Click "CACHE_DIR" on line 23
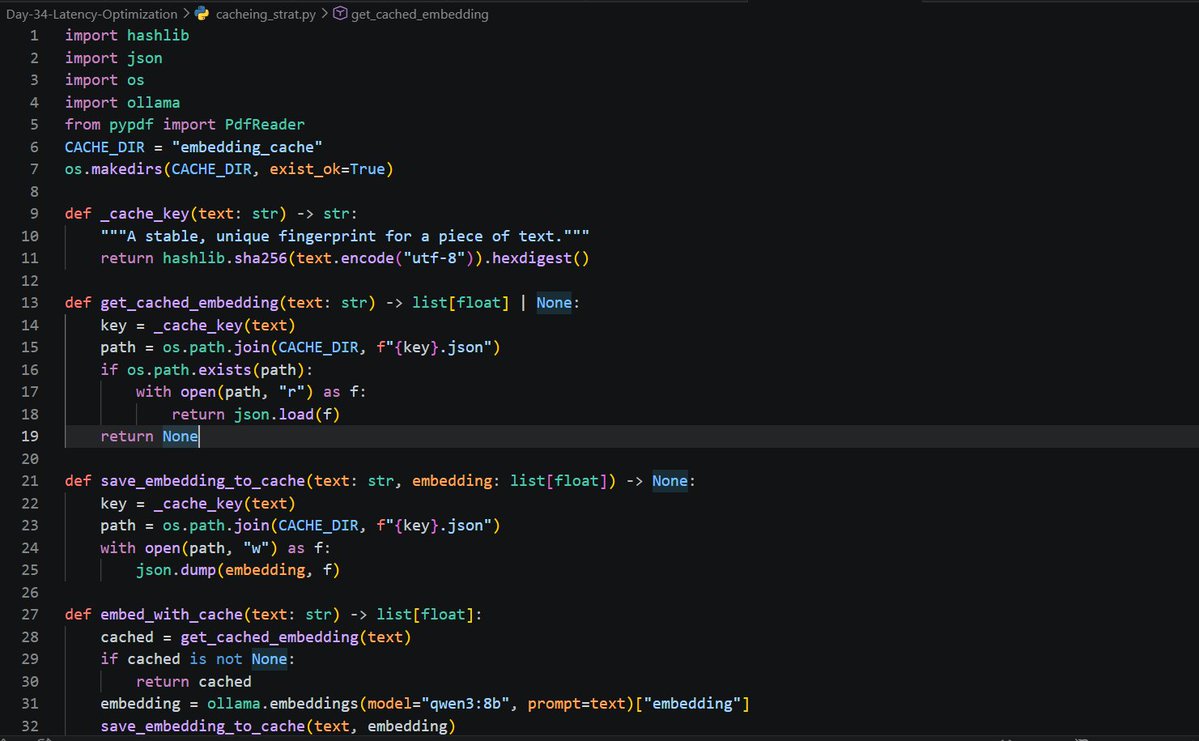The width and height of the screenshot is (1199, 741). (x=318, y=526)
